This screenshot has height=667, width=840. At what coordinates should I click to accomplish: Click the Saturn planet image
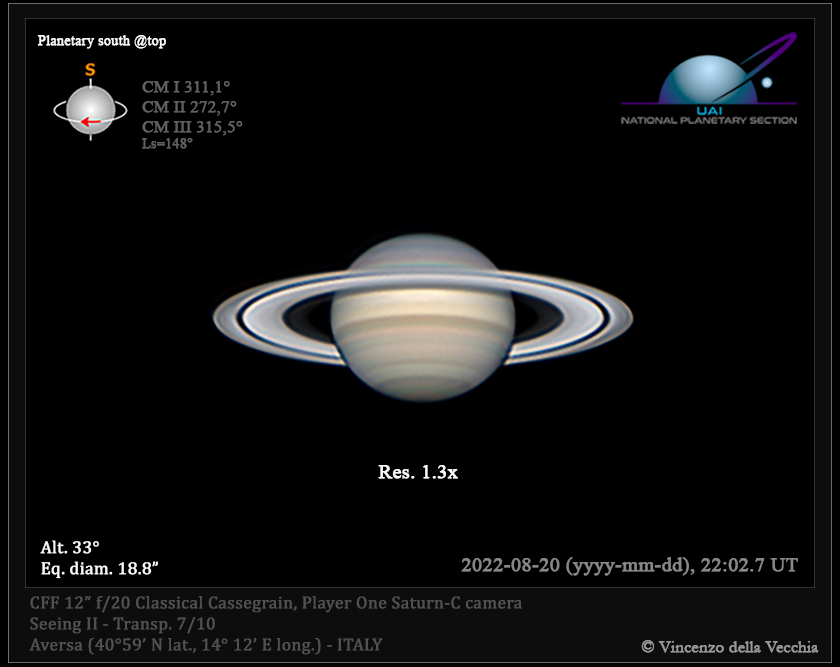[423, 318]
